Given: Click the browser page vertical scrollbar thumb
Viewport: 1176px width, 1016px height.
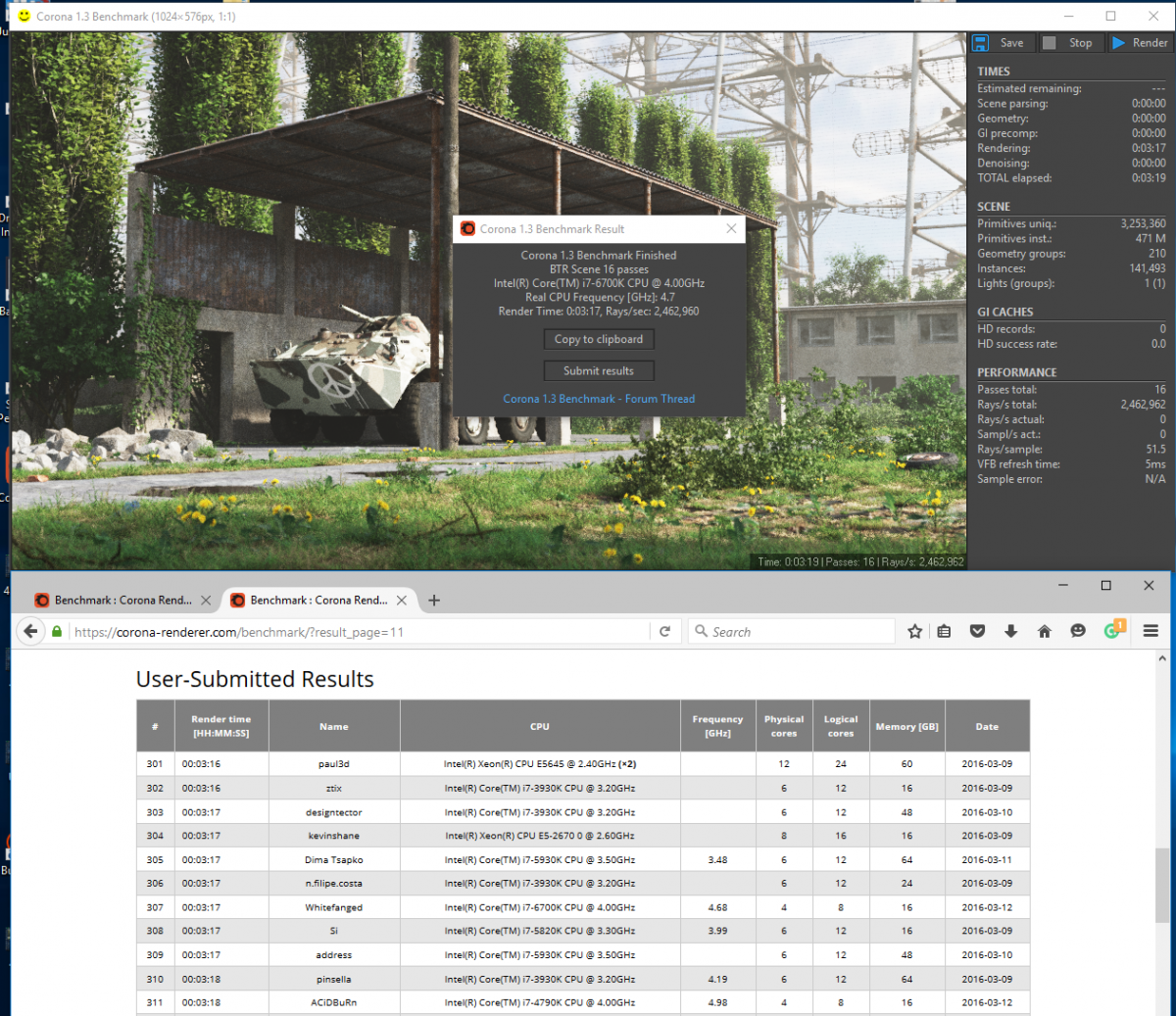Looking at the screenshot, I should pos(1162,886).
